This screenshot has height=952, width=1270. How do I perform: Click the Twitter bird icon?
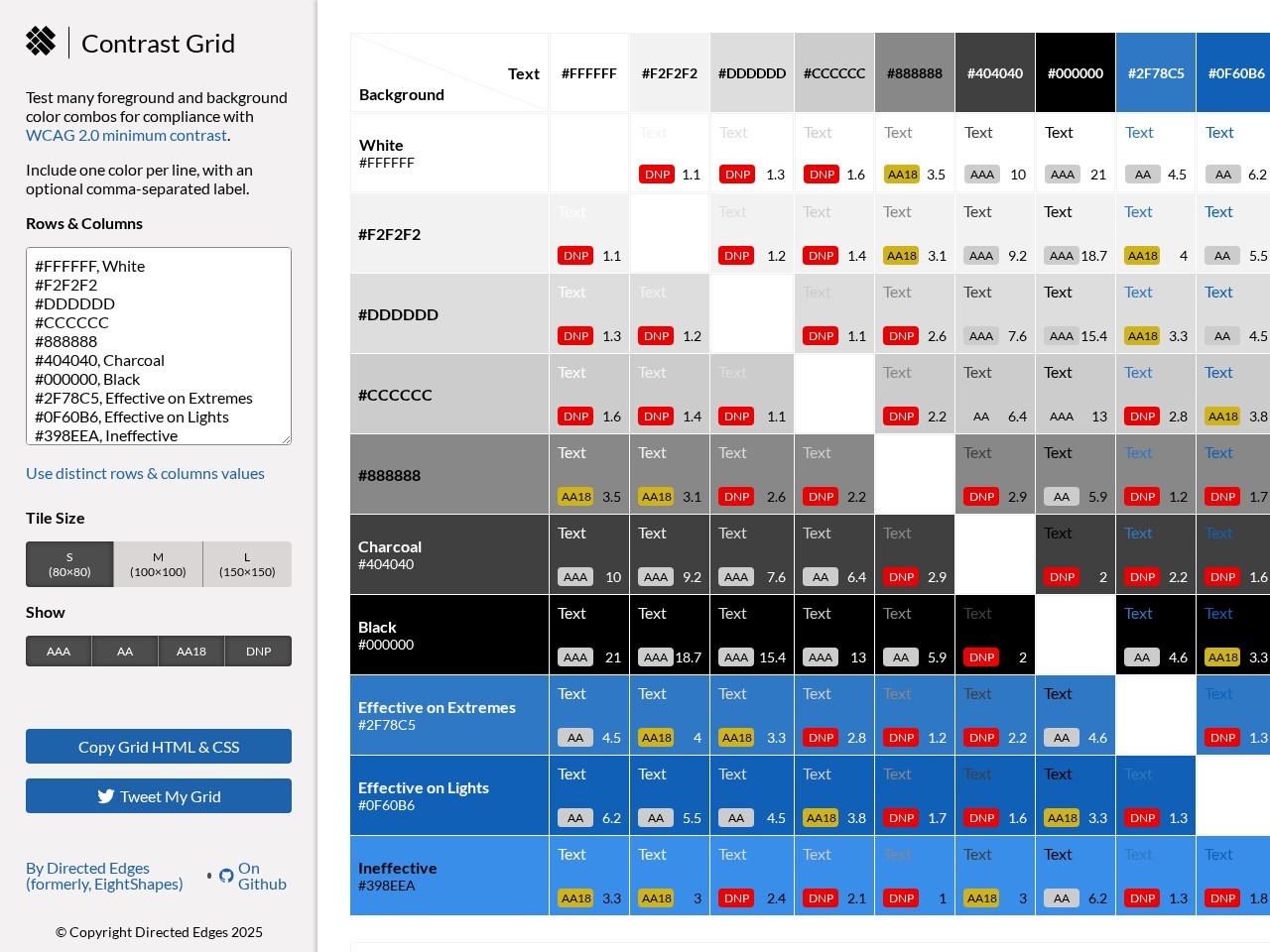click(106, 796)
